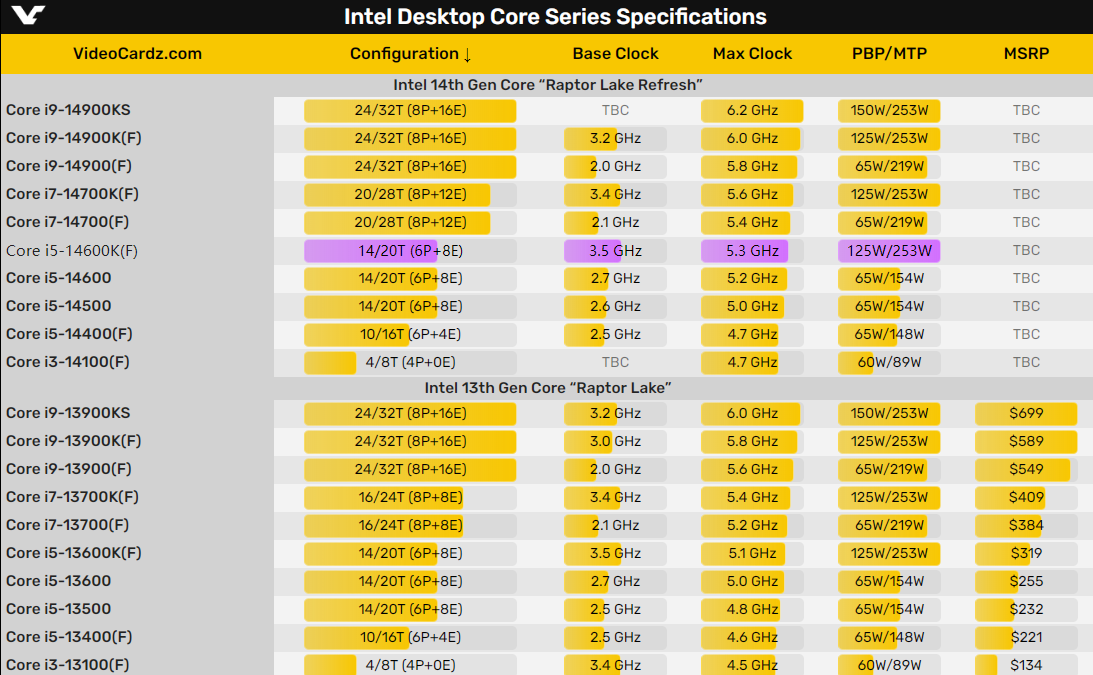Click the MSRP column header
1093x675 pixels.
(1026, 54)
